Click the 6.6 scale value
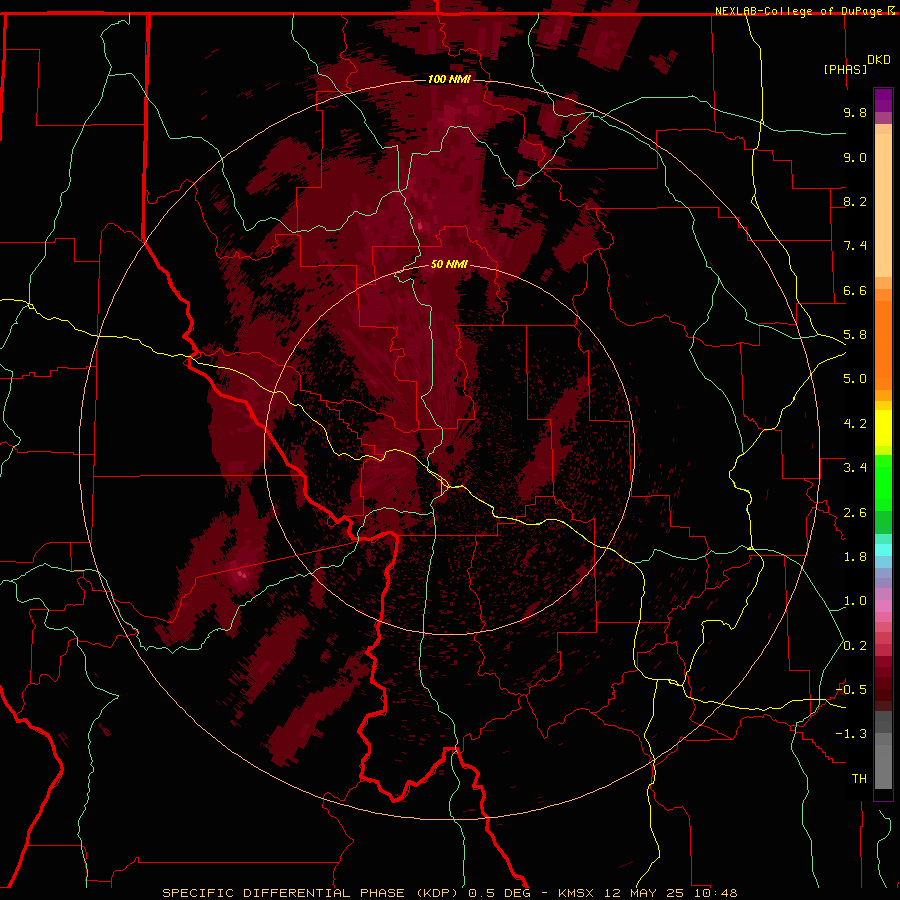 tap(855, 290)
